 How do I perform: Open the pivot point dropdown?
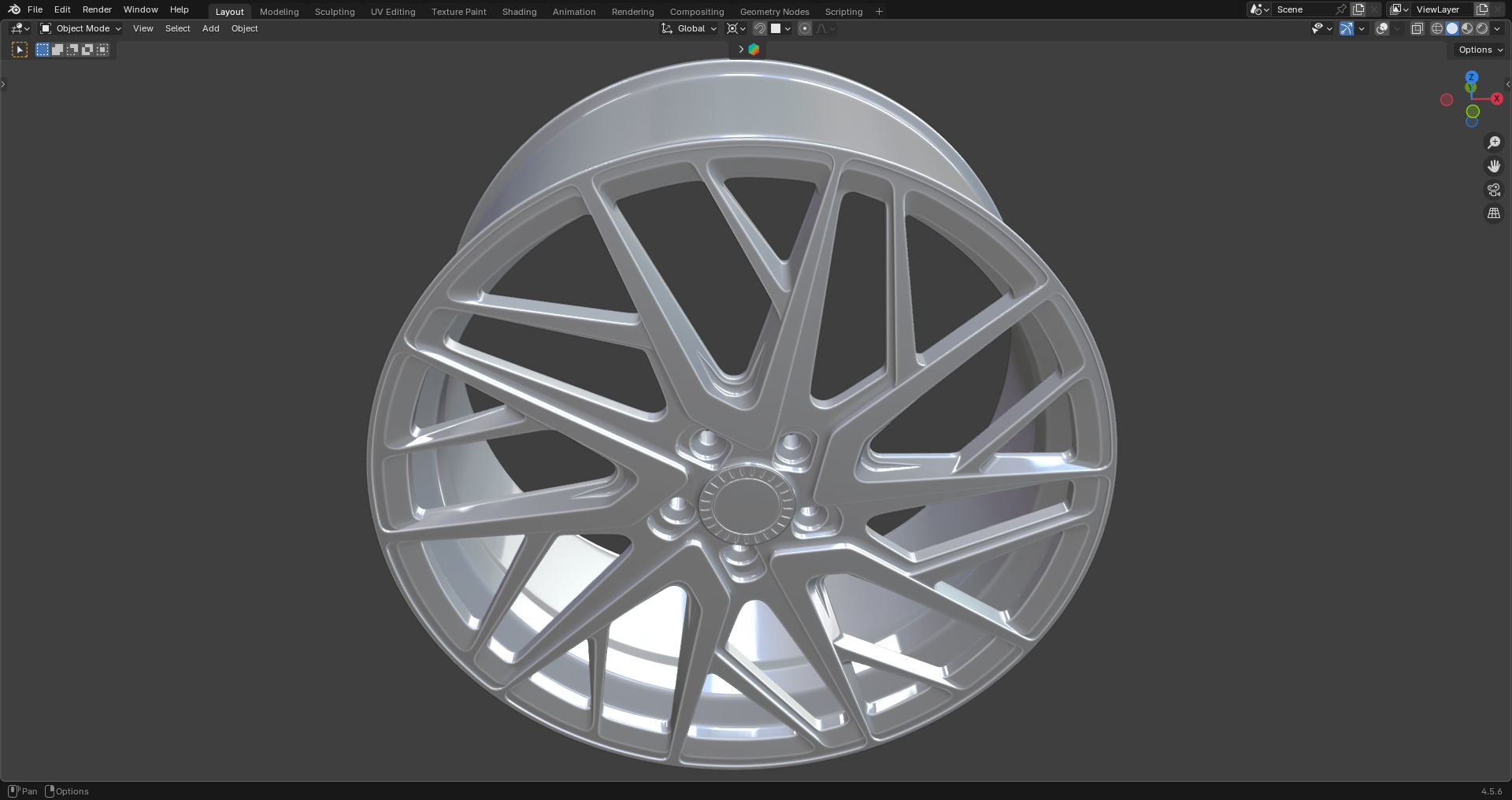pos(736,28)
